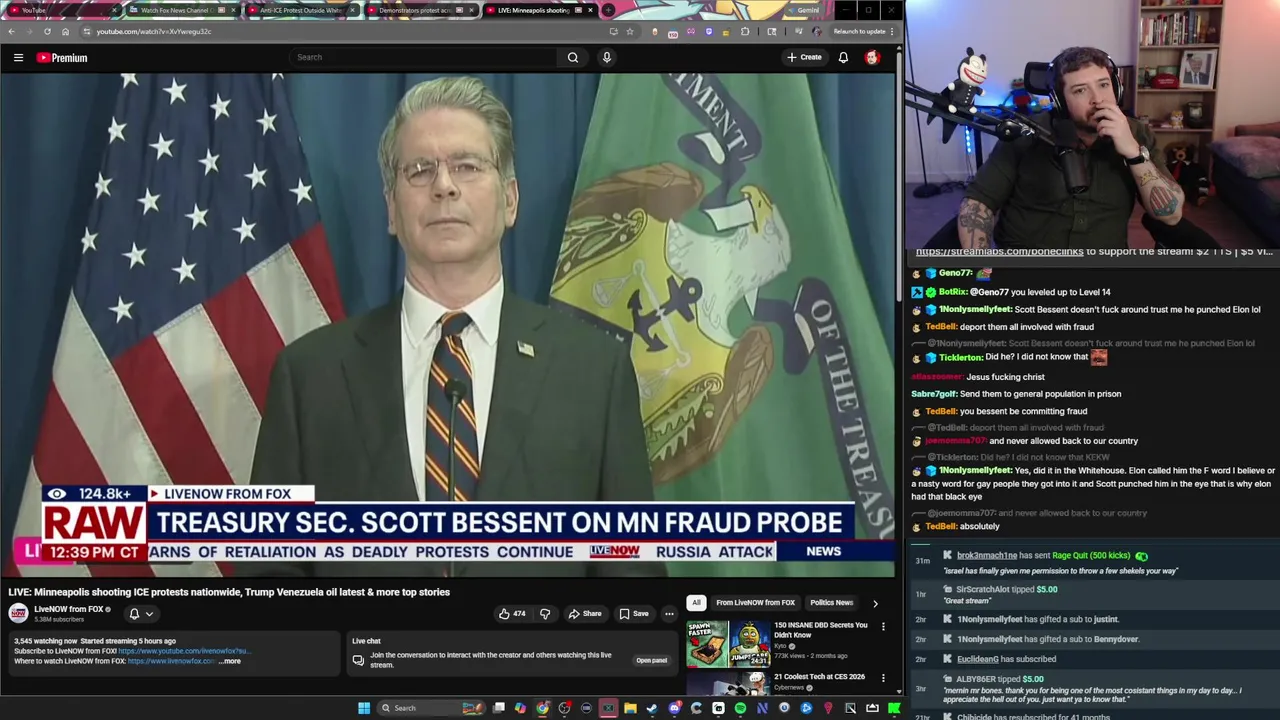Start voice search with microphone icon
The width and height of the screenshot is (1280, 720).
click(606, 57)
